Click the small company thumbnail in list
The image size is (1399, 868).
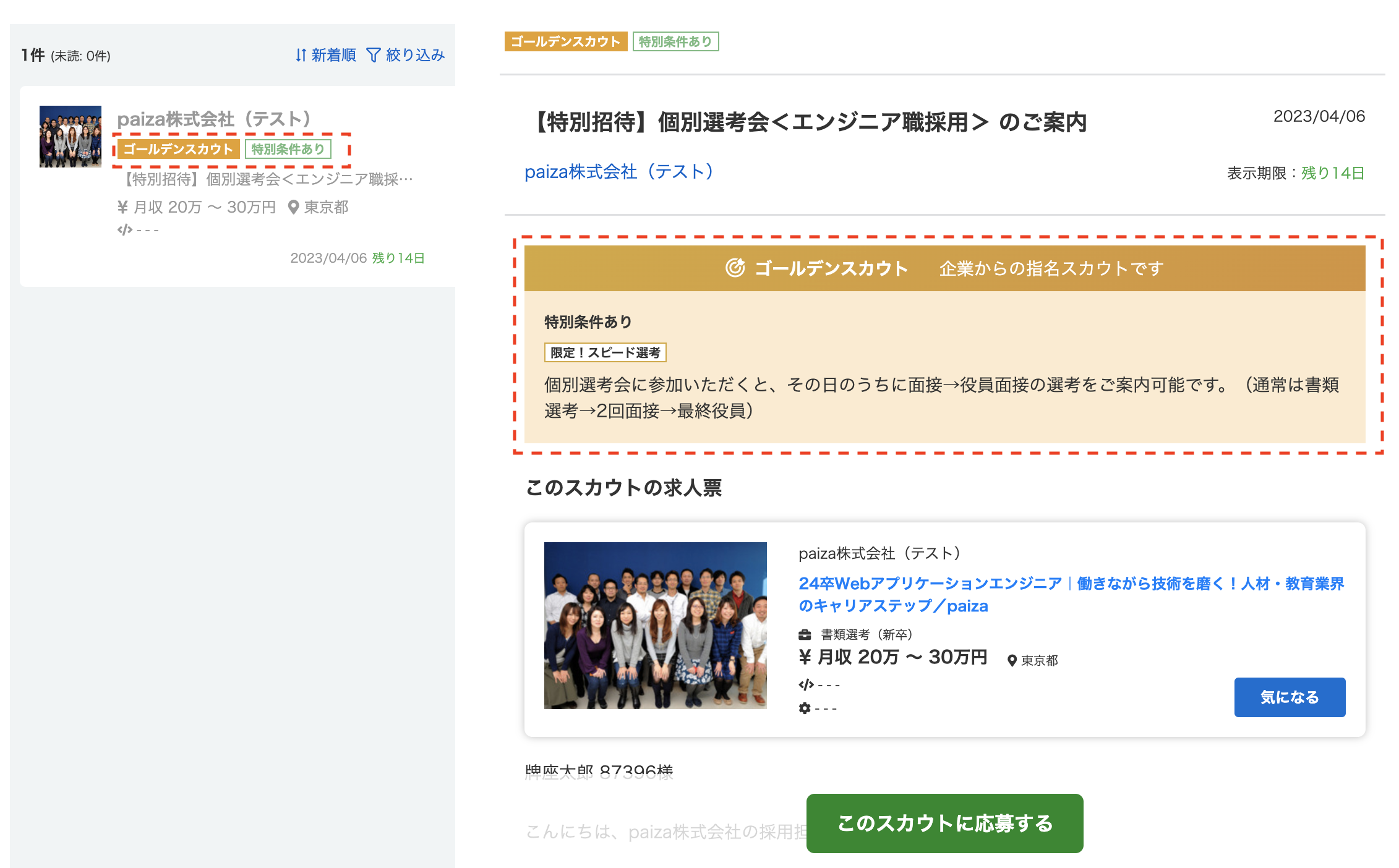coord(71,136)
